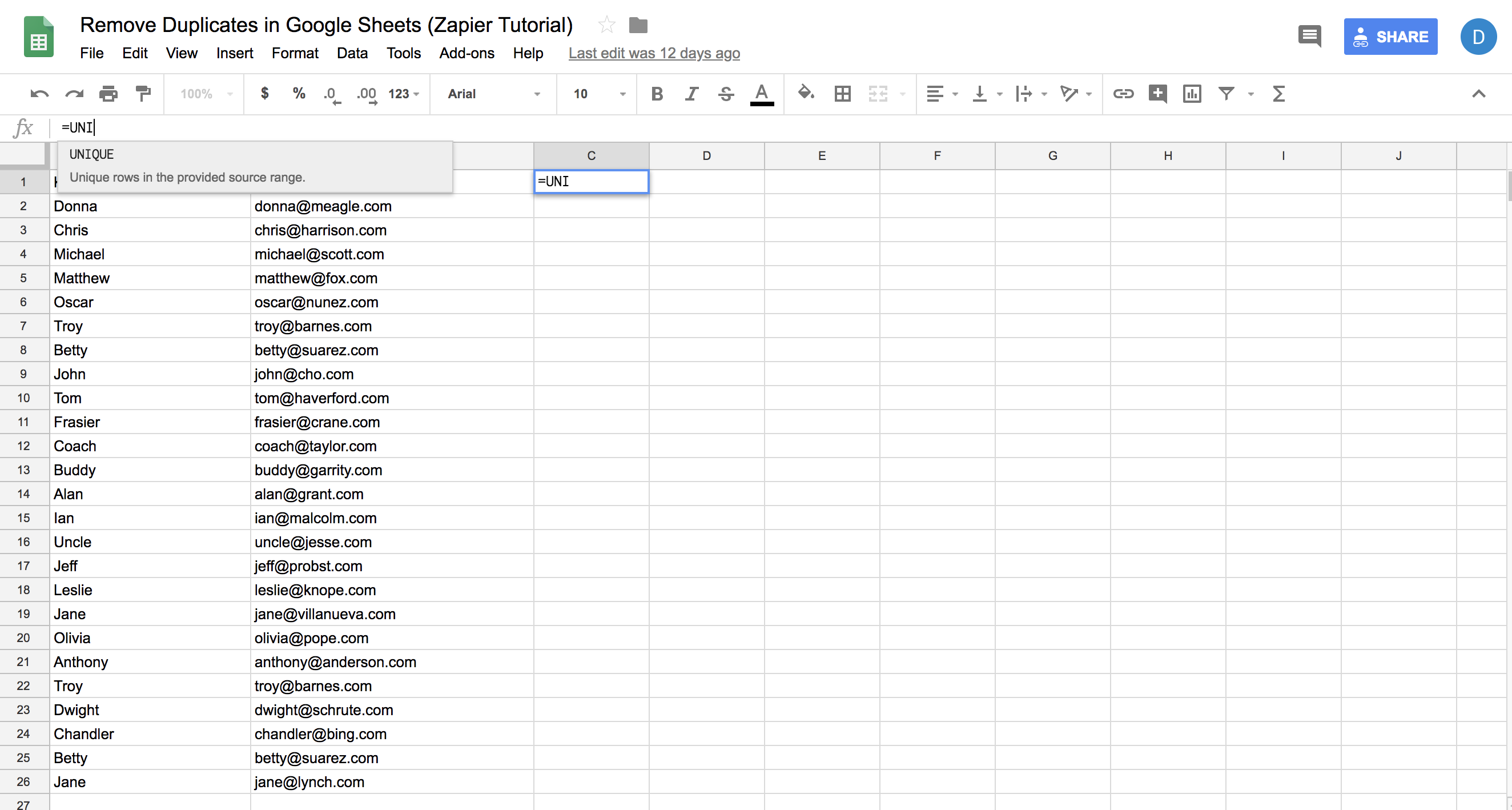This screenshot has width=1512, height=810.
Task: Click the Redo icon
Action: coord(75,94)
